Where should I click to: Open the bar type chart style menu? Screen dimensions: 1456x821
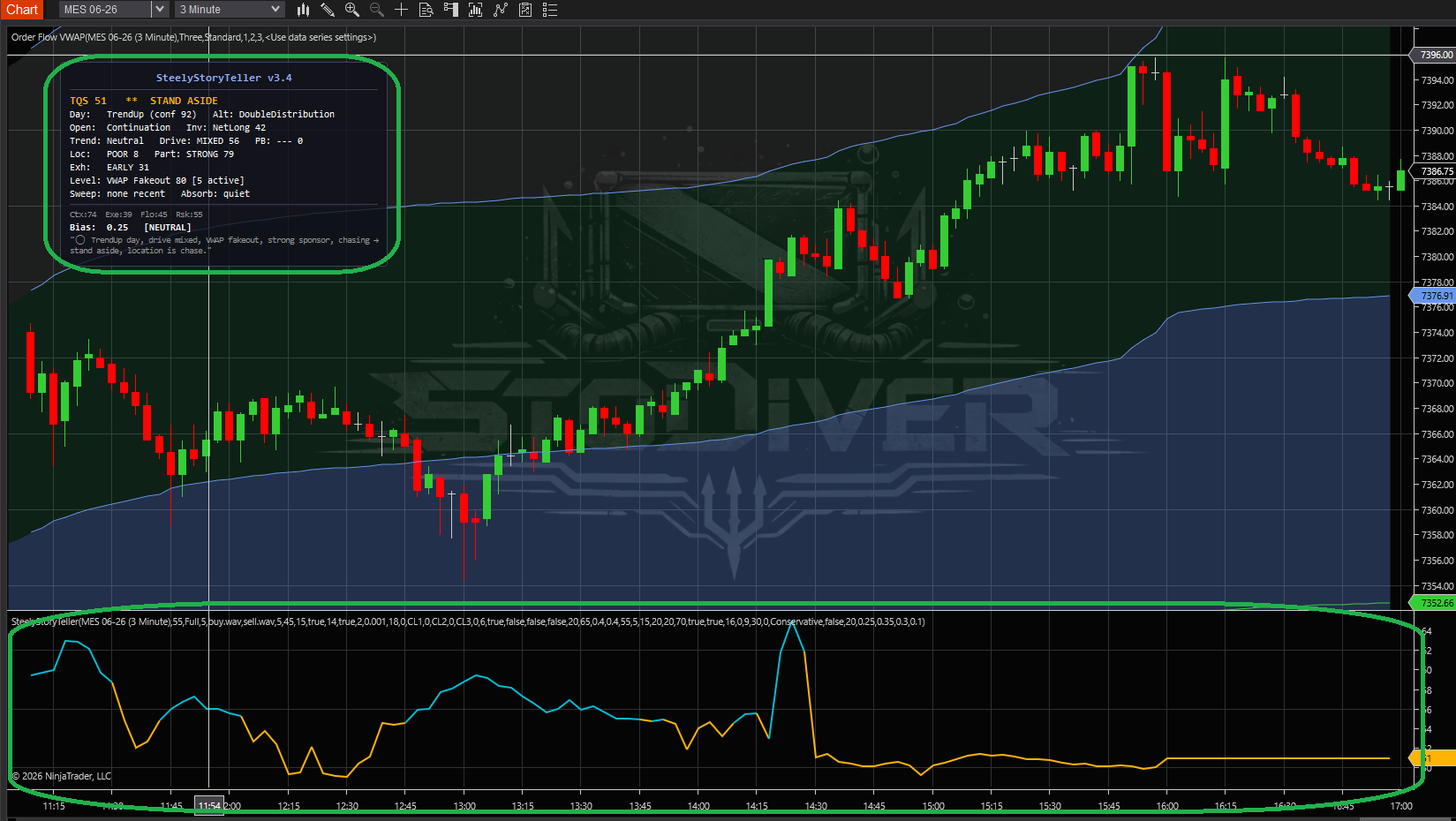click(303, 10)
